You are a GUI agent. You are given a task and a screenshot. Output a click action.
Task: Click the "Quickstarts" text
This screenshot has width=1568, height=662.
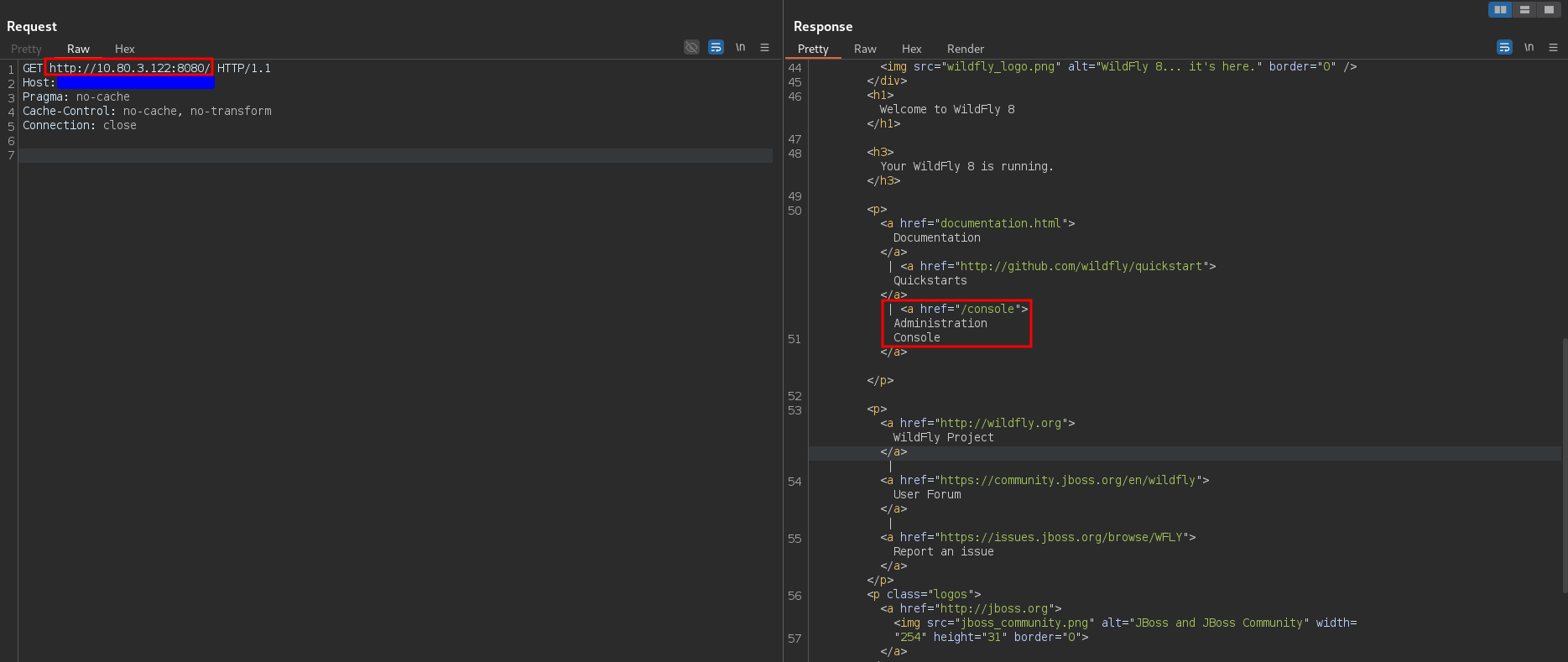click(x=930, y=280)
